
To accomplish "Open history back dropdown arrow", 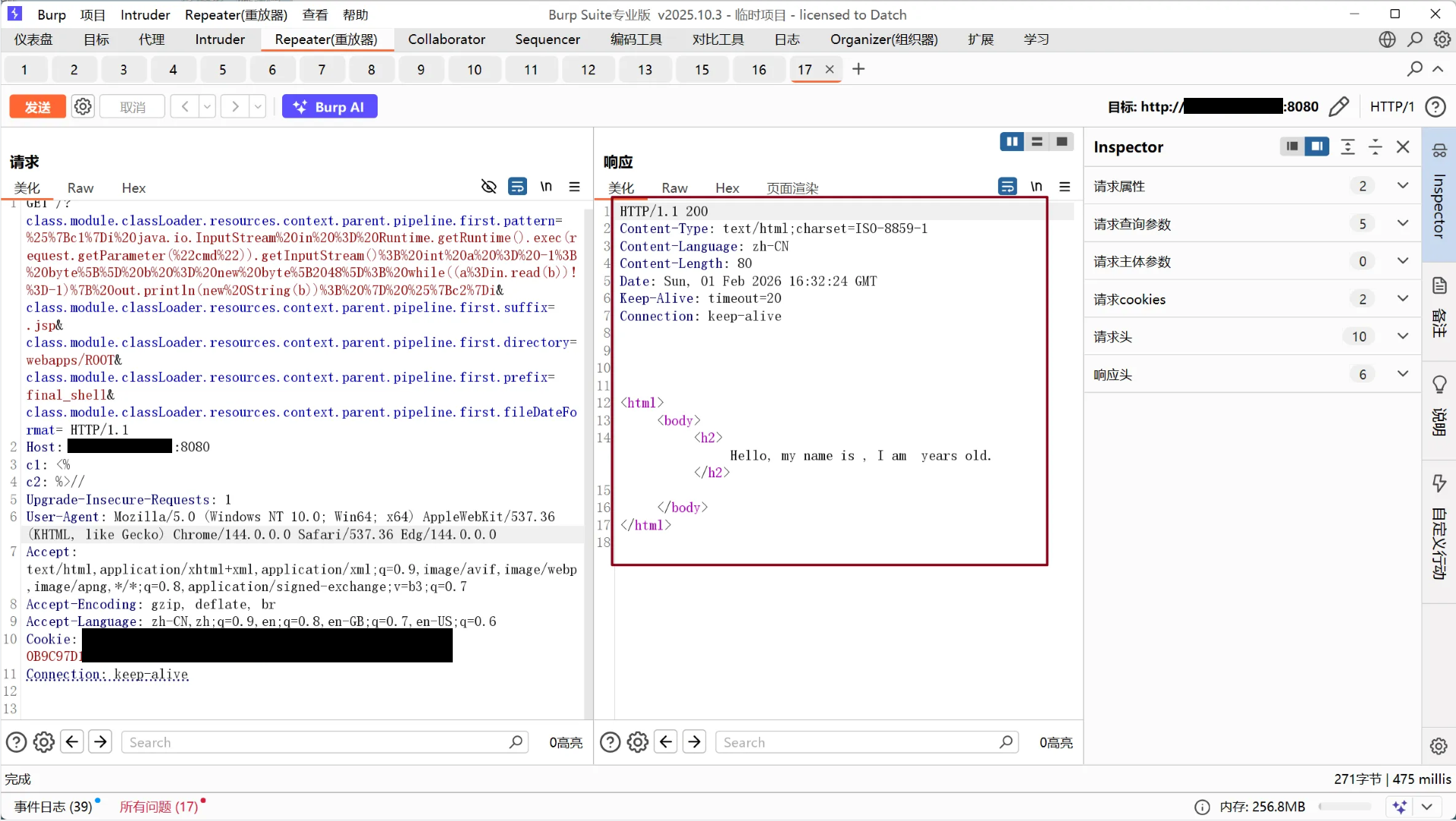I will [x=207, y=107].
